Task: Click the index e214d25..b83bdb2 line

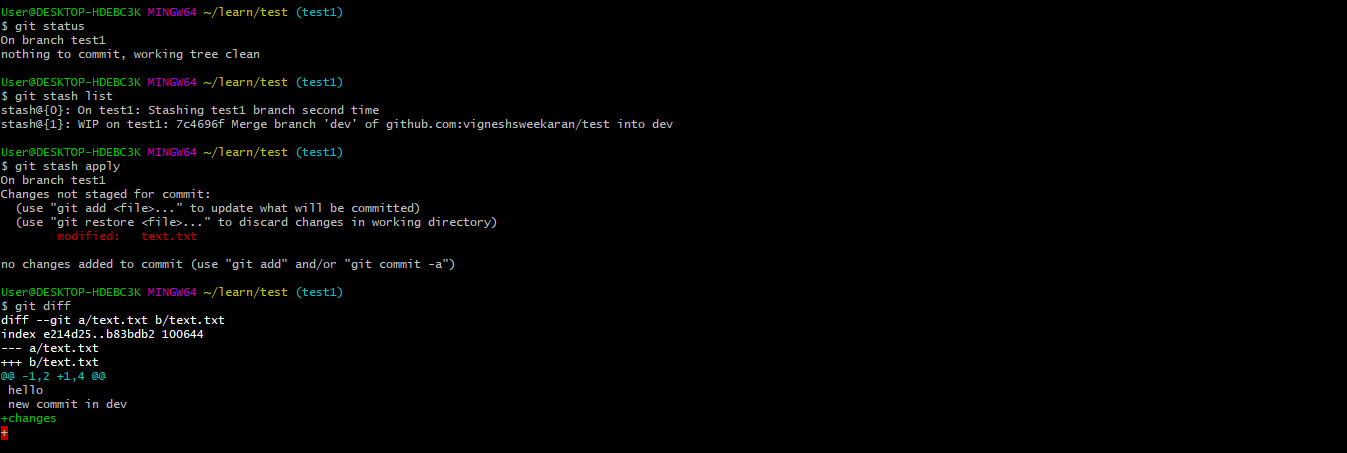Action: [x=102, y=334]
